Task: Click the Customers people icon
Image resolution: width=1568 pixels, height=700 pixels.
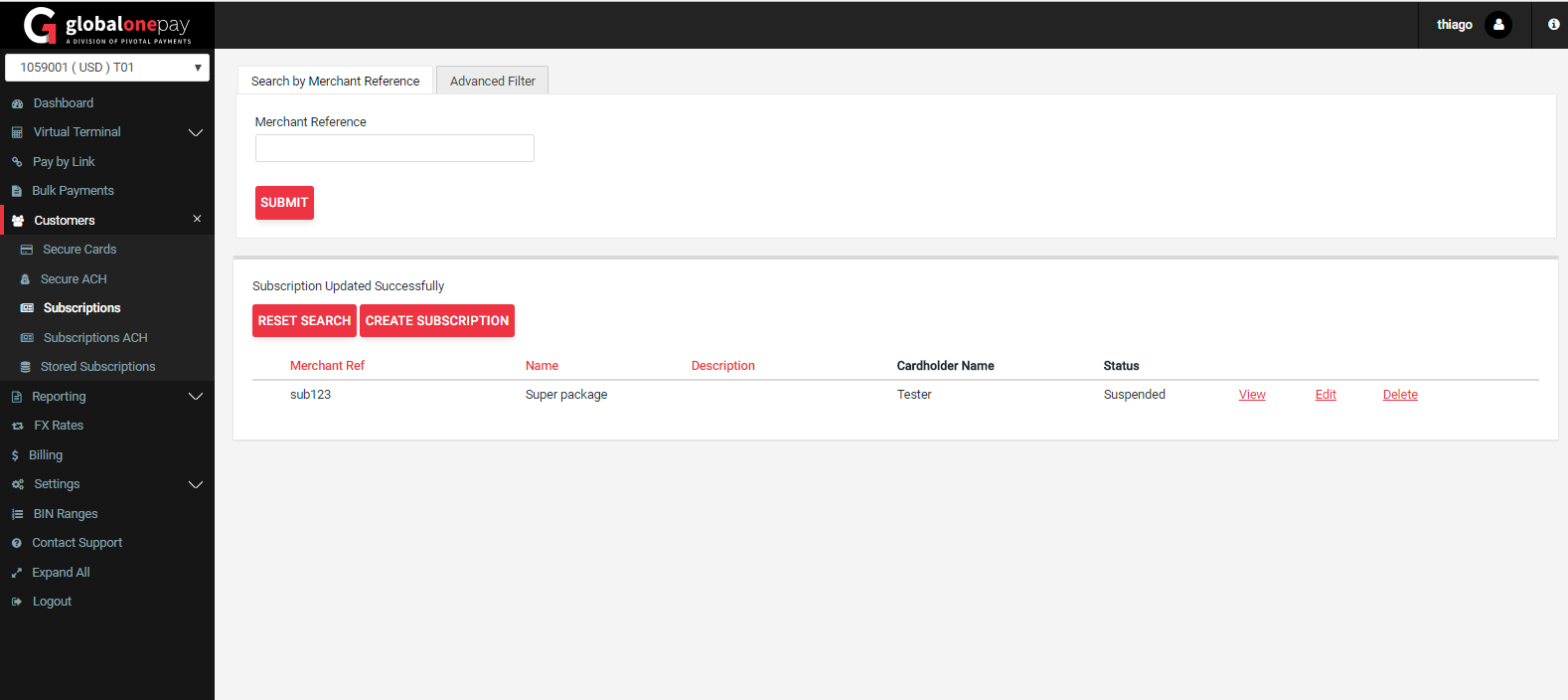Action: click(x=18, y=221)
